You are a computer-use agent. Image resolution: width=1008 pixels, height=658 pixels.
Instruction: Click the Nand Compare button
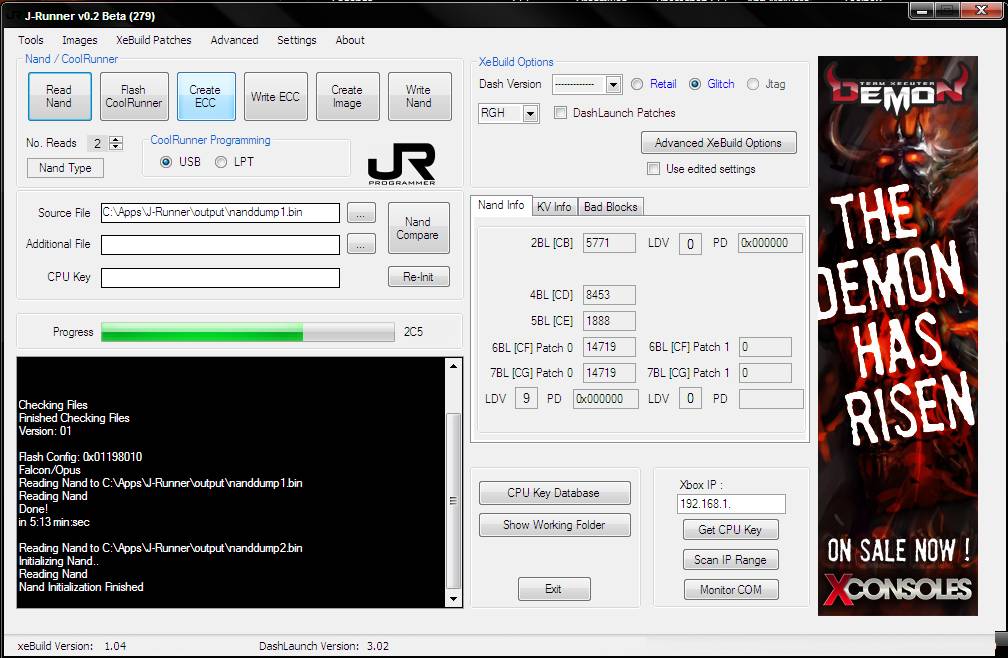coord(418,228)
